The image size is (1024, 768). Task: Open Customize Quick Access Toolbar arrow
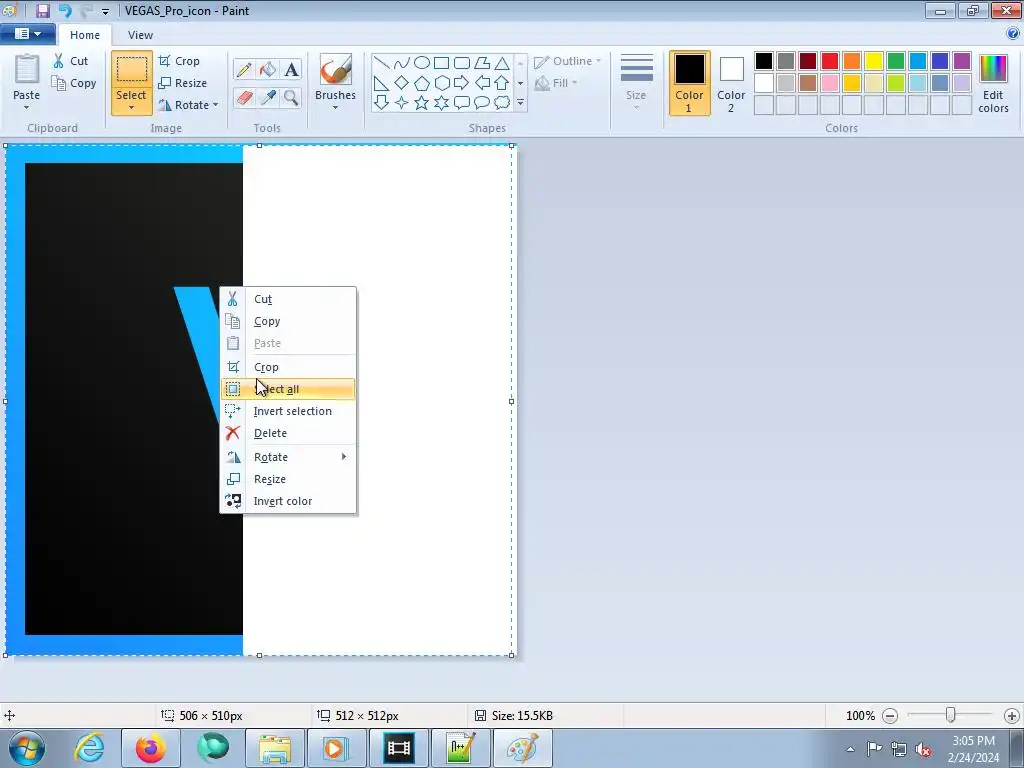105,11
